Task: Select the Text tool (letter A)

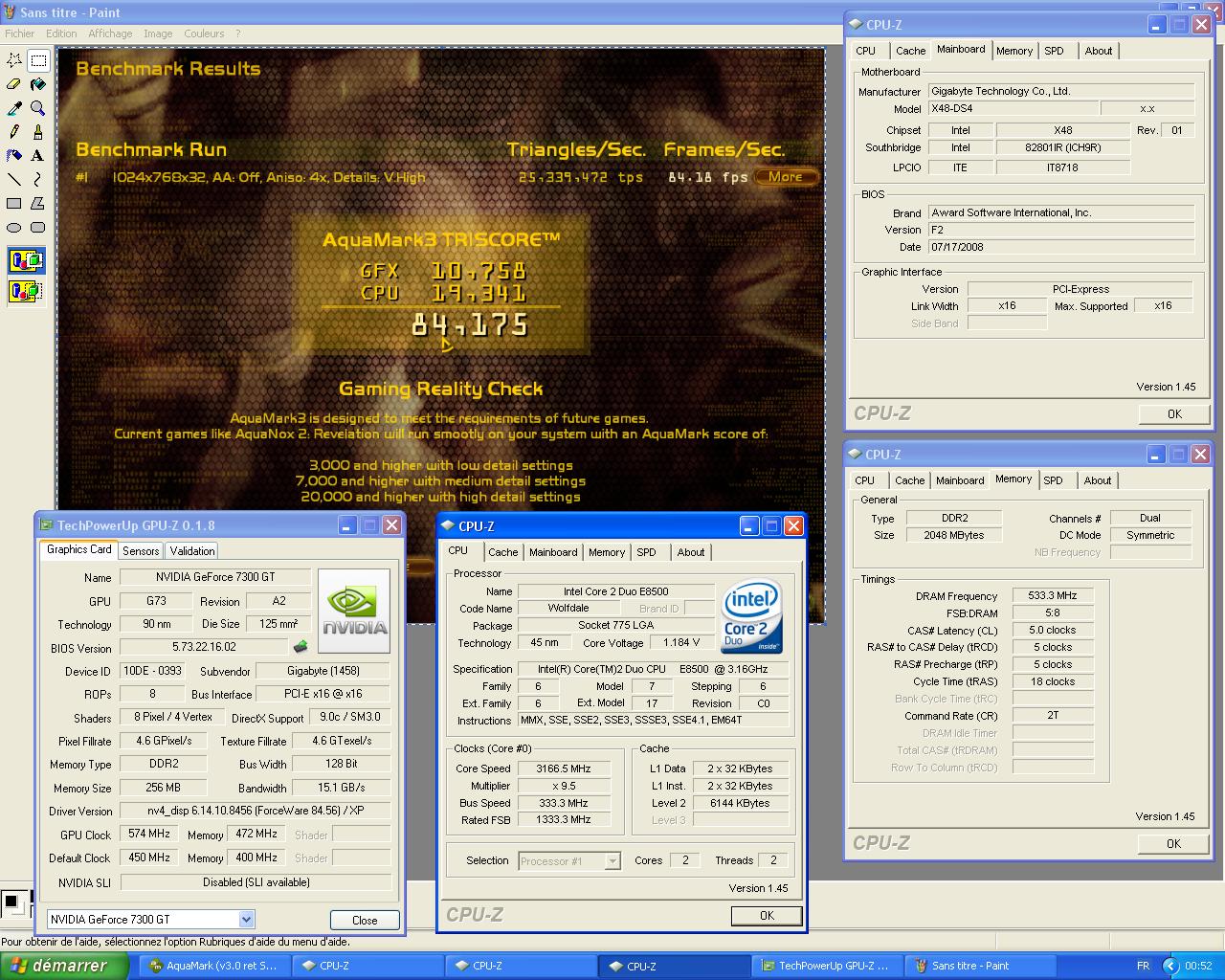Action: (x=38, y=155)
